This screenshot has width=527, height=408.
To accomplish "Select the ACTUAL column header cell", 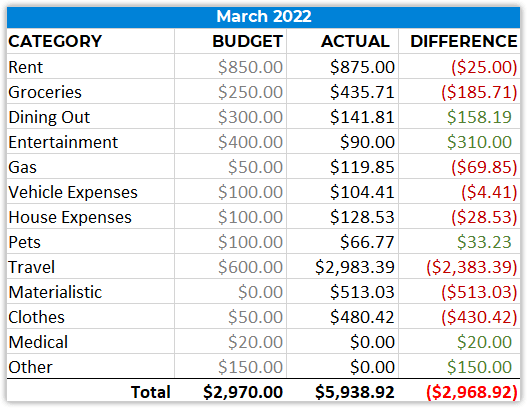I will pos(342,41).
